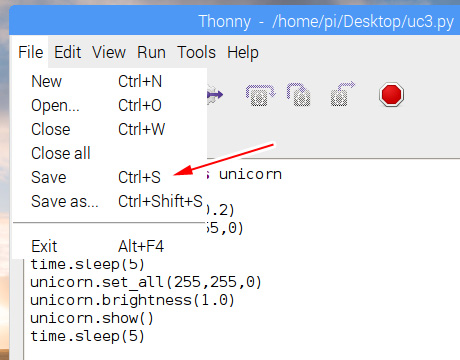Open the Edit menu
460x360 pixels.
68,52
